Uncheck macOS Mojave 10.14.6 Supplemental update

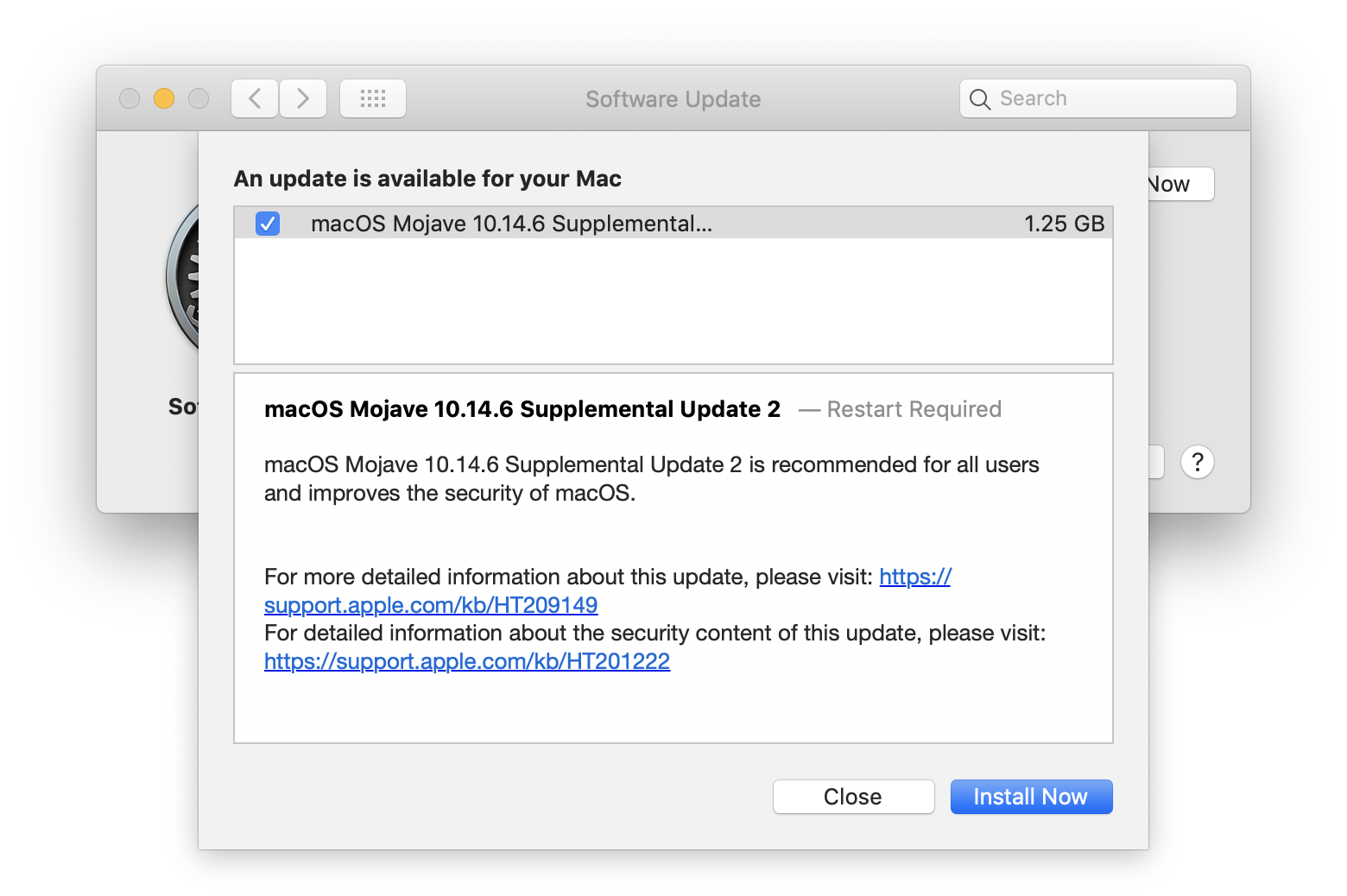[x=268, y=224]
